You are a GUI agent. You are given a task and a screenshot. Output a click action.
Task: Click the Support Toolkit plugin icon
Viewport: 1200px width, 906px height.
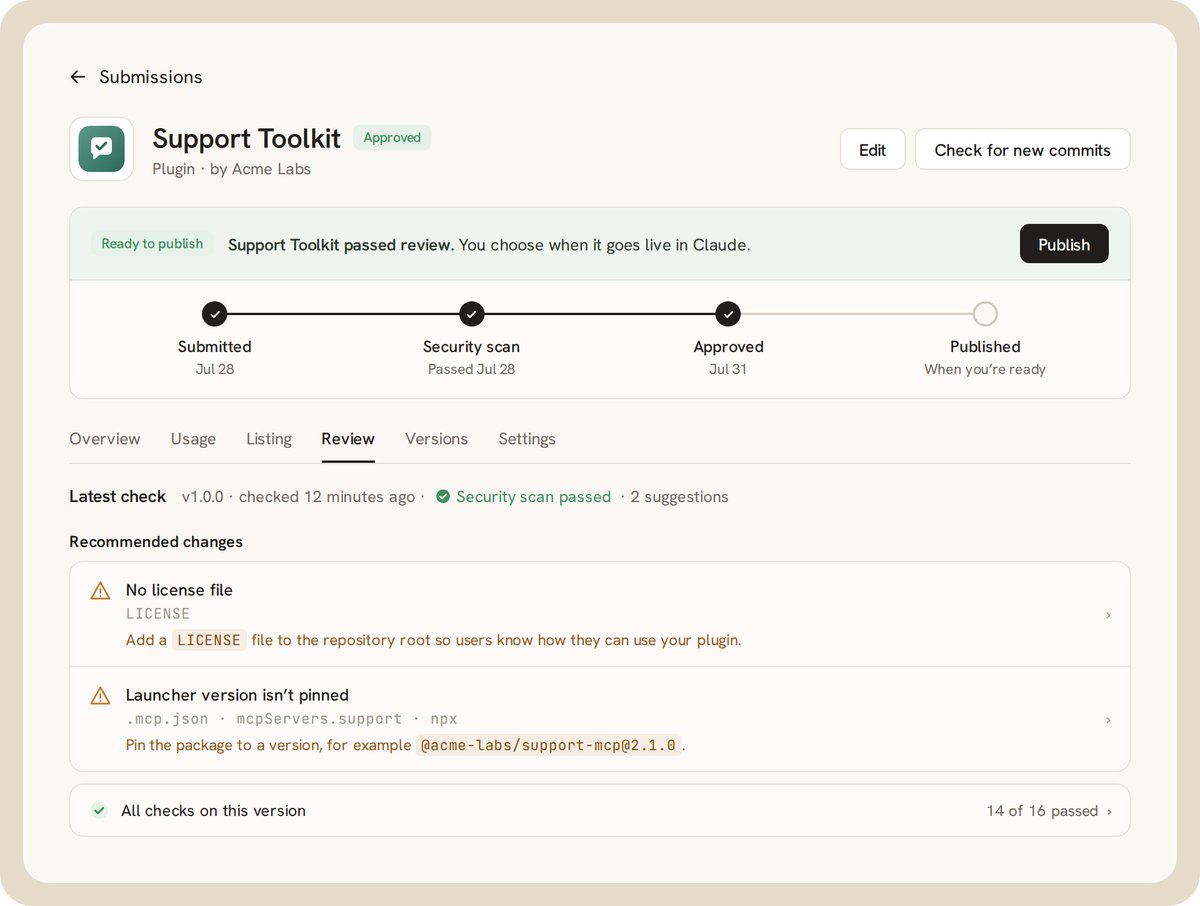pos(101,149)
